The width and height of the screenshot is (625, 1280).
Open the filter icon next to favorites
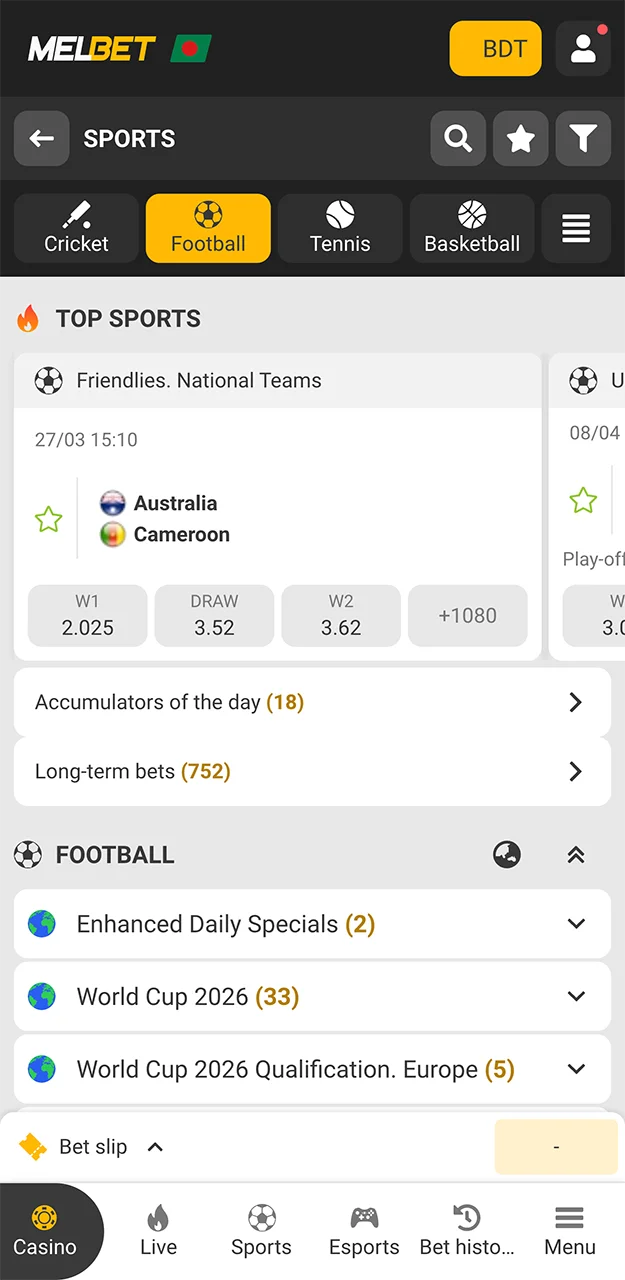click(583, 138)
